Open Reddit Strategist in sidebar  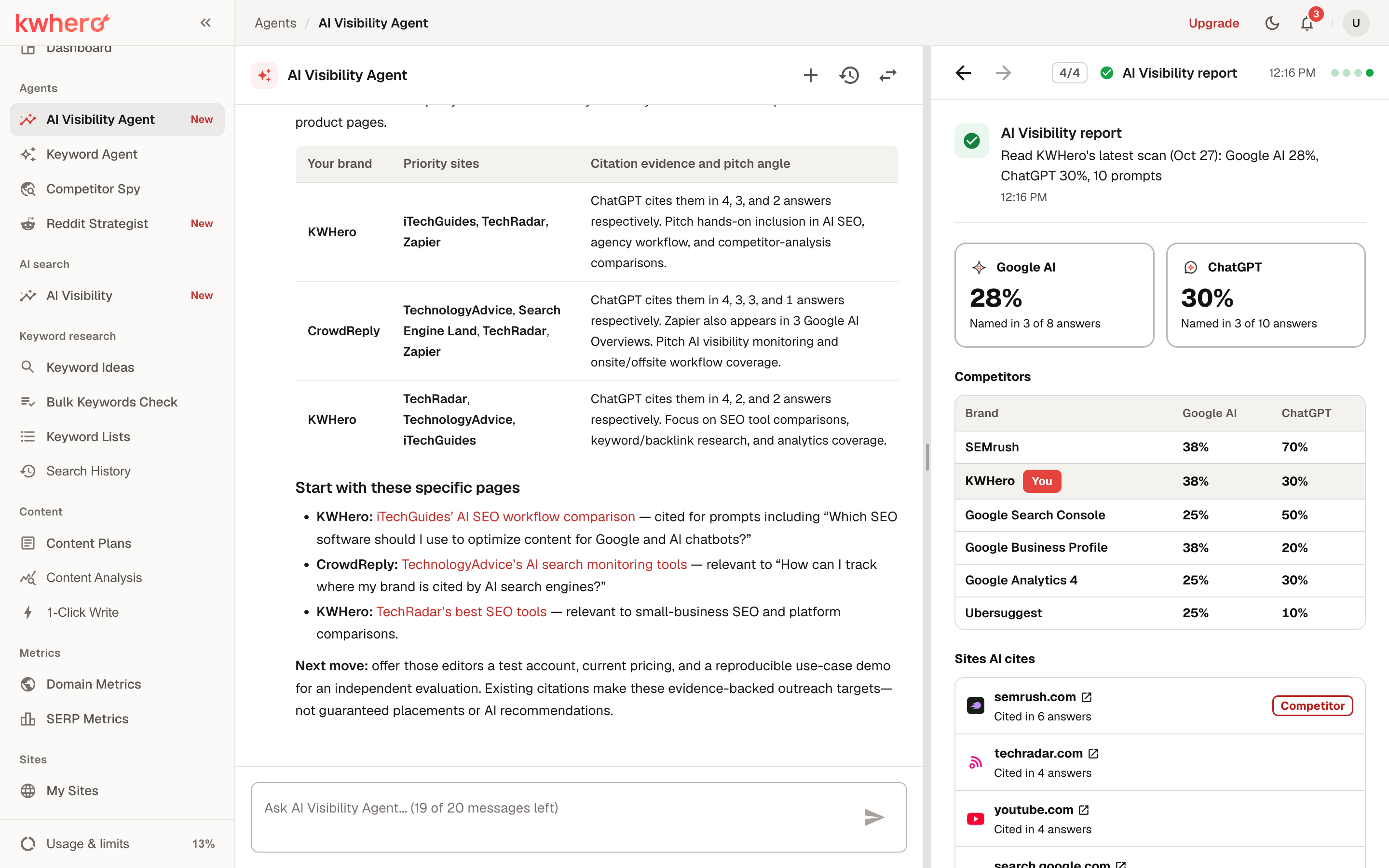117,223
